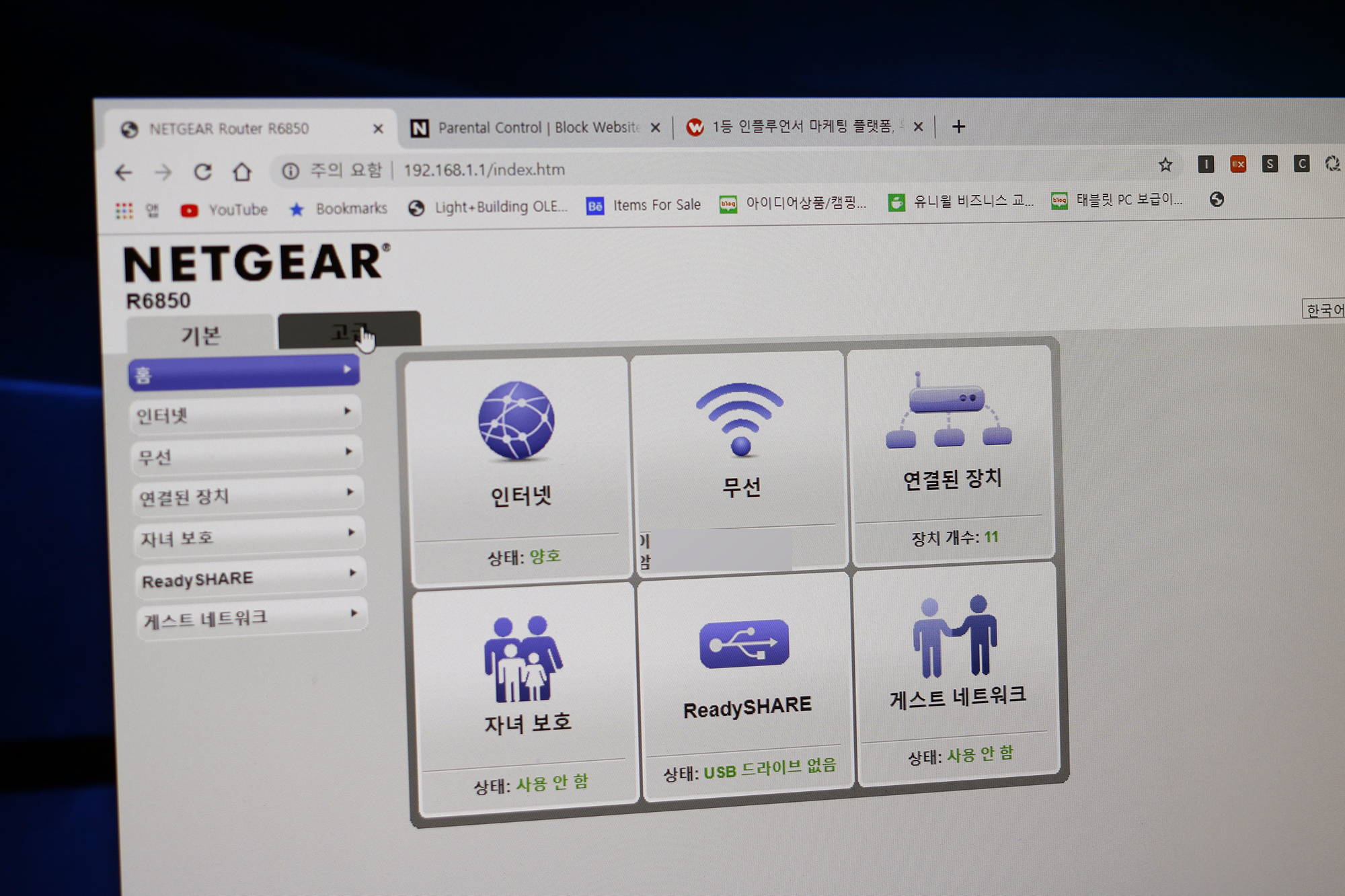Screen dimensions: 1345x896
Task: Click the ReadySHARE USB icon
Action: (744, 643)
